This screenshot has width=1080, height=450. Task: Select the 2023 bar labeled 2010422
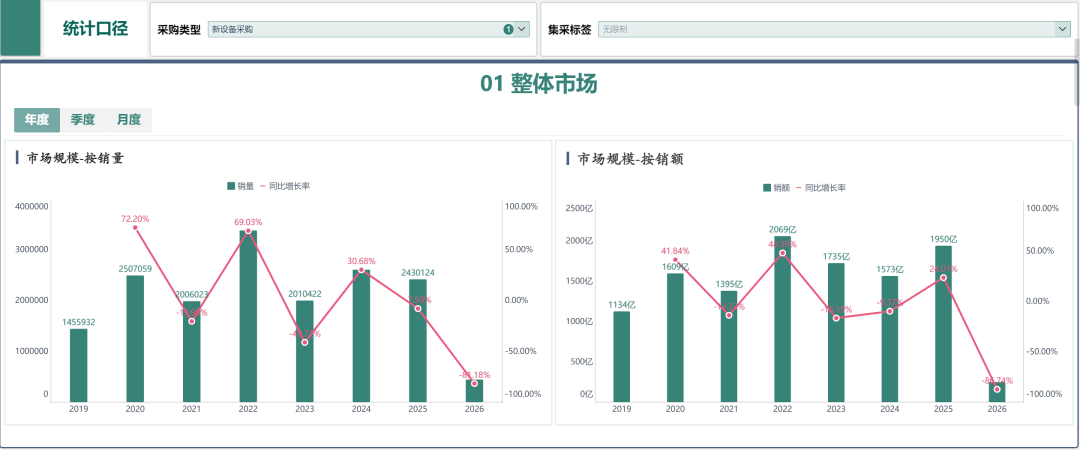pyautogui.click(x=304, y=351)
